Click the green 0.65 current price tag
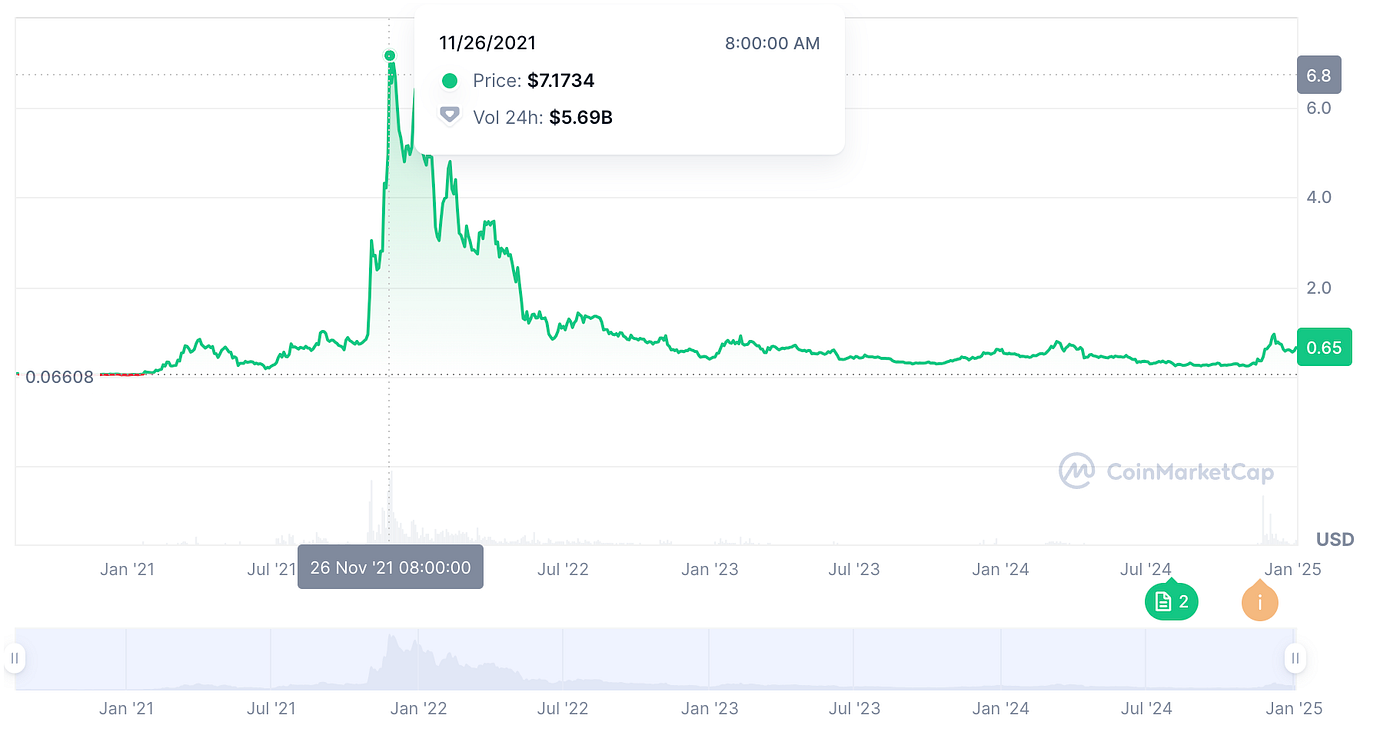The image size is (1400, 729). point(1324,347)
